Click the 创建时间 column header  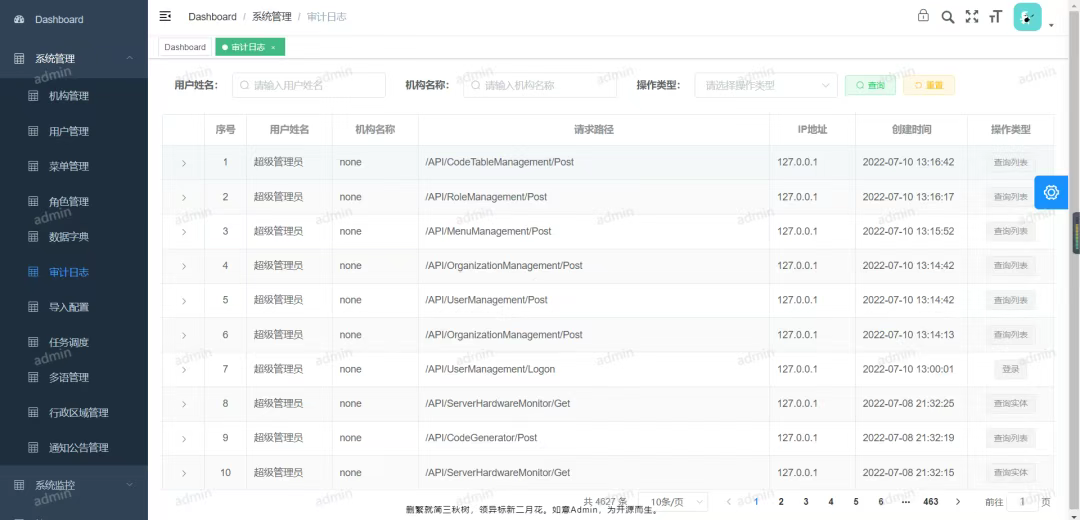911,129
